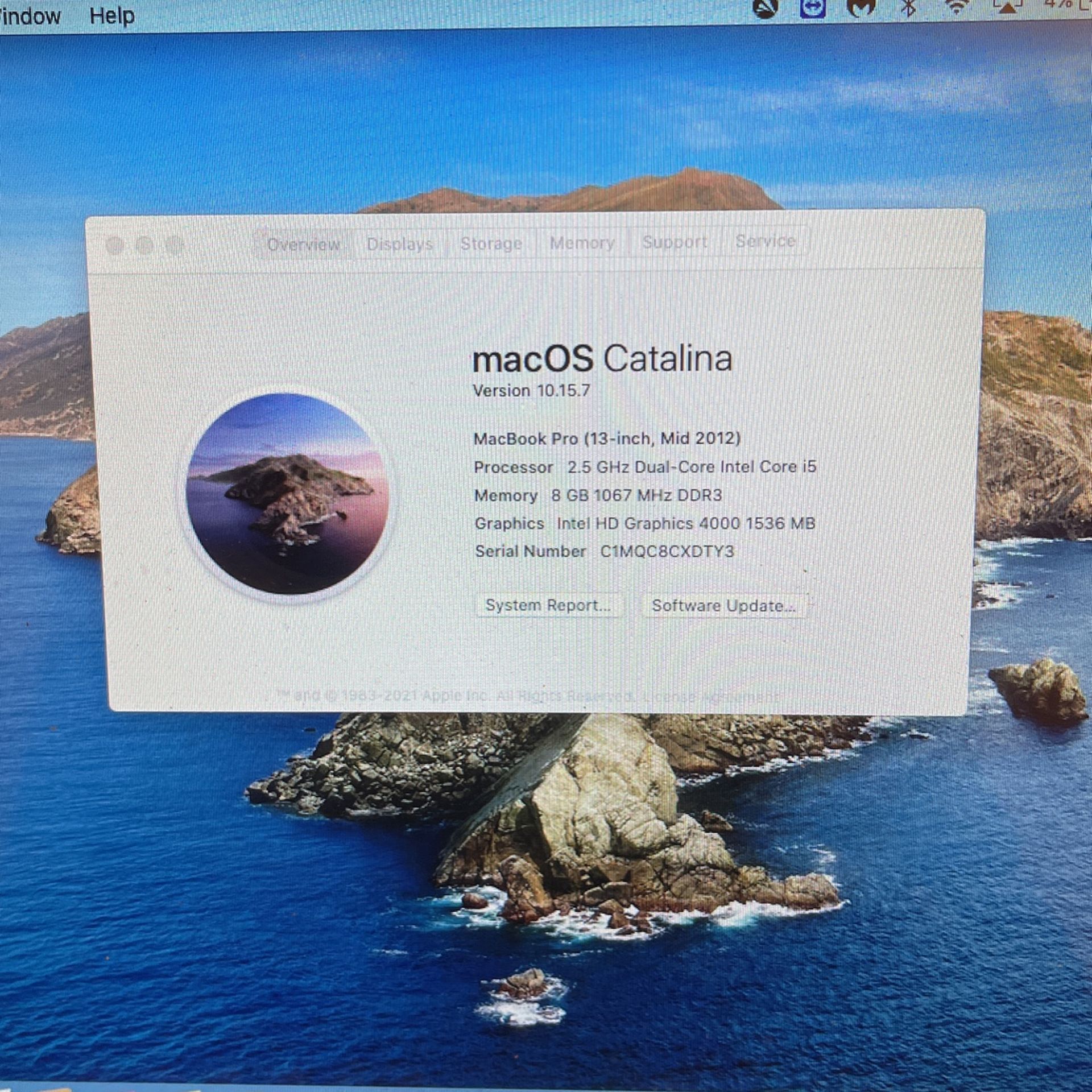Click the Wi-Fi menu bar icon
This screenshot has height=1092, width=1092.
957,6
